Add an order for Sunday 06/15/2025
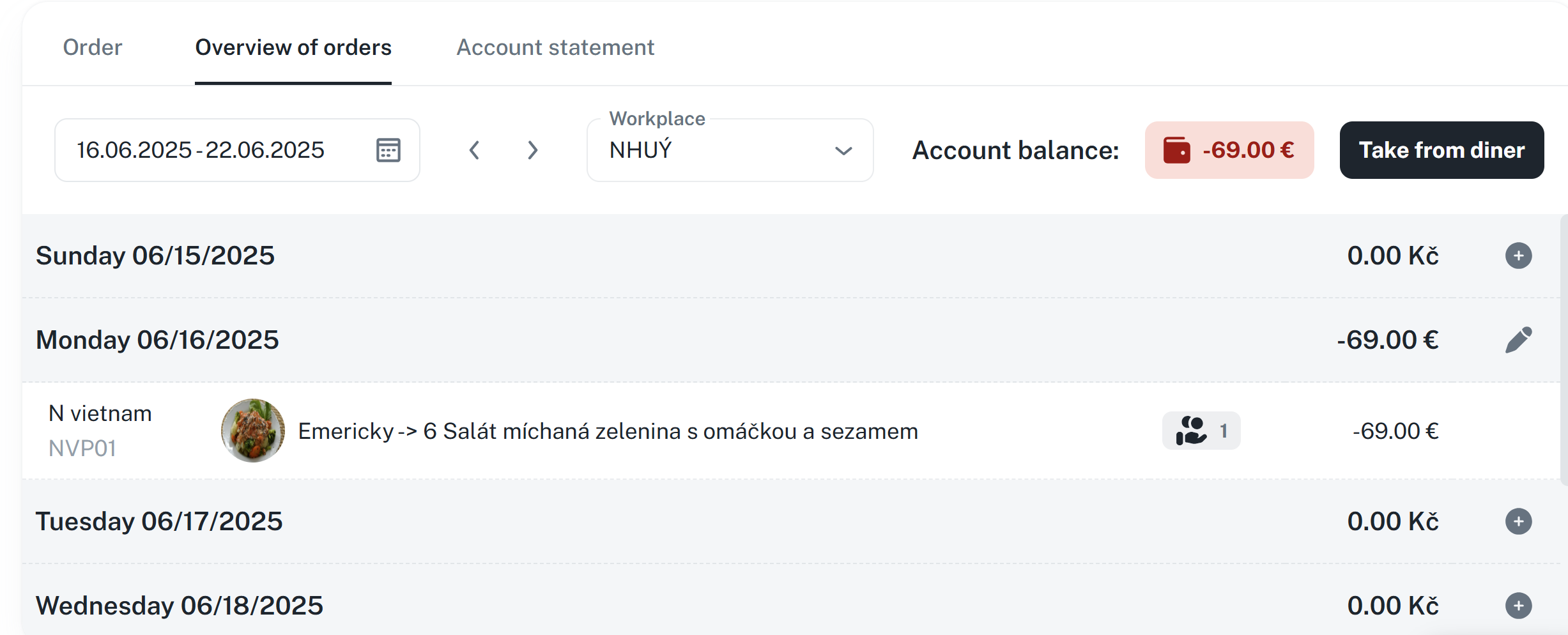The height and width of the screenshot is (635, 1568). pos(1518,256)
